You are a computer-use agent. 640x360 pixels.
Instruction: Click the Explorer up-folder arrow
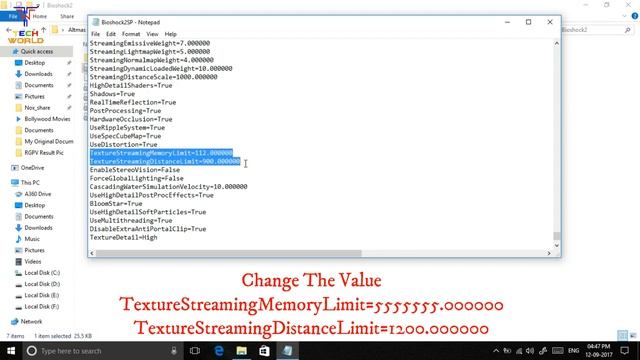click(44, 30)
